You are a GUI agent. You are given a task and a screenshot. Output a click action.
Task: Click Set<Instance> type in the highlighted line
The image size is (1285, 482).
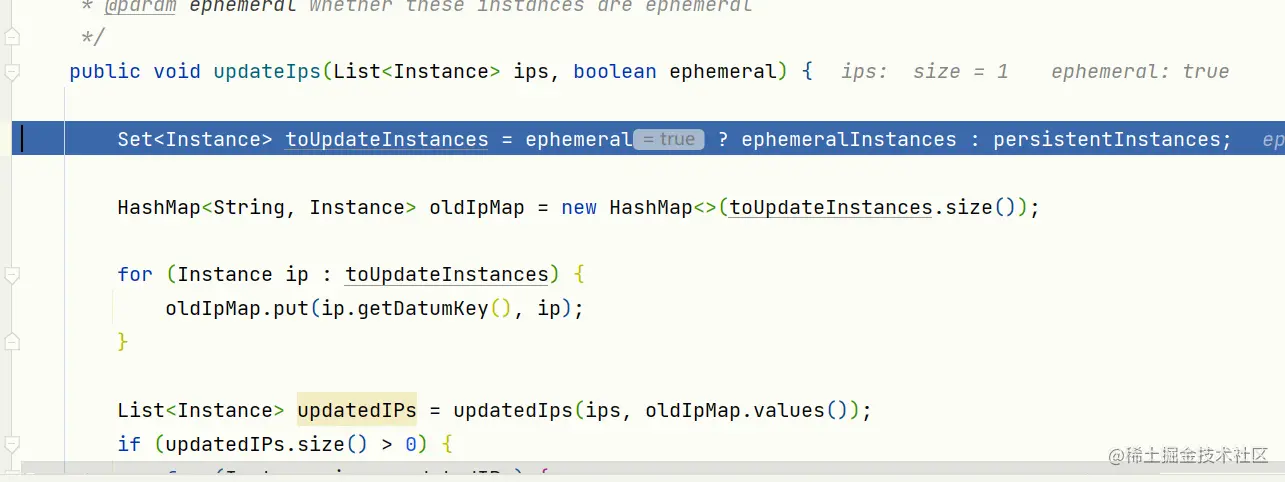pyautogui.click(x=195, y=140)
